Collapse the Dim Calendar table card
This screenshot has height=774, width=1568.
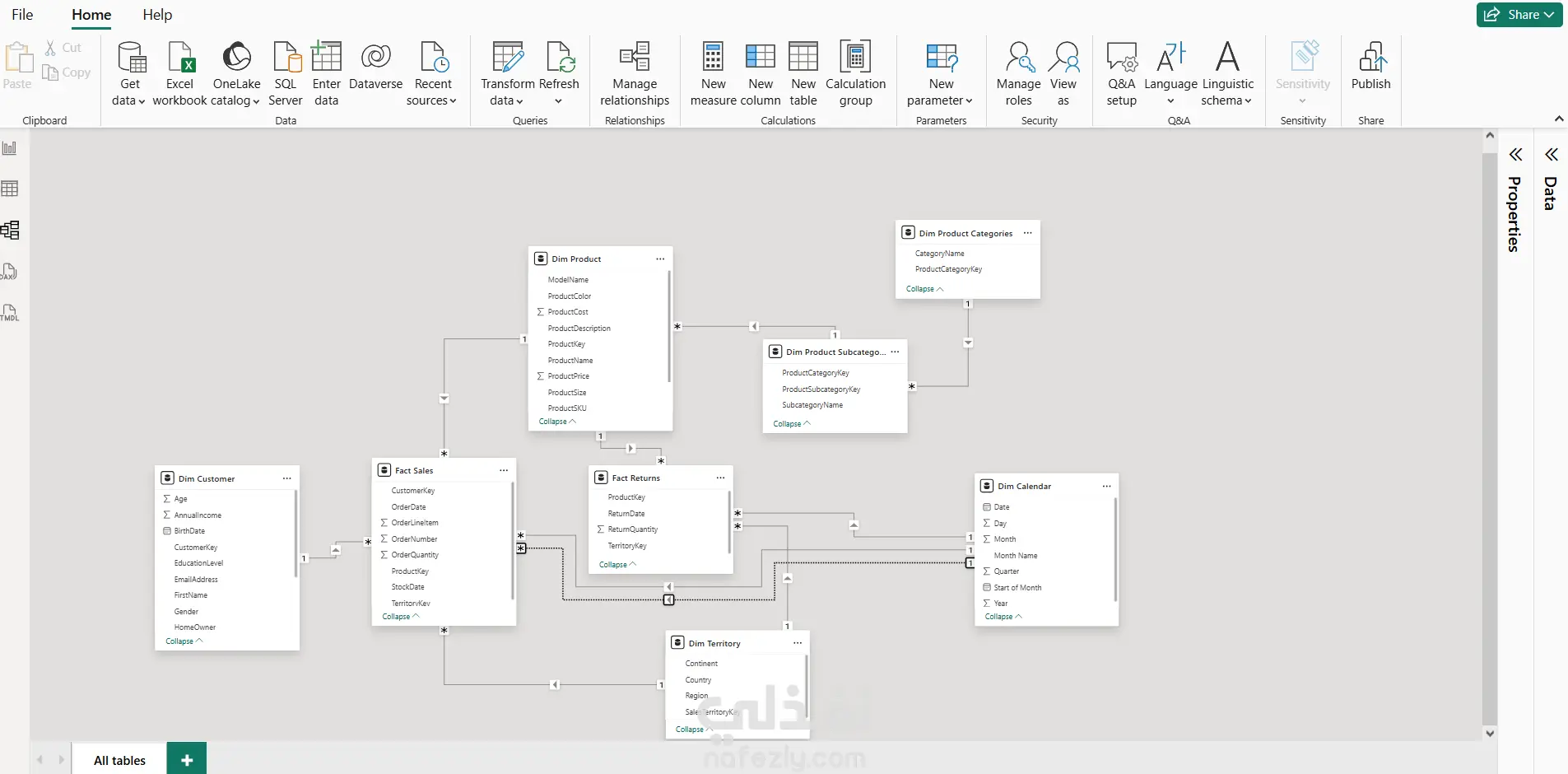[1003, 617]
